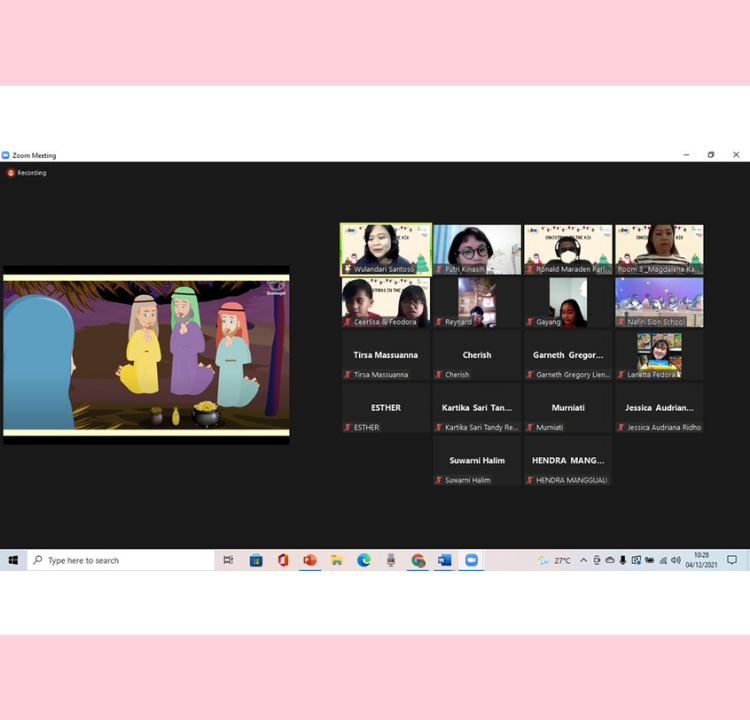Screen dimensions: 750x720
Task: Open the network icon in the system tray
Action: (x=663, y=560)
